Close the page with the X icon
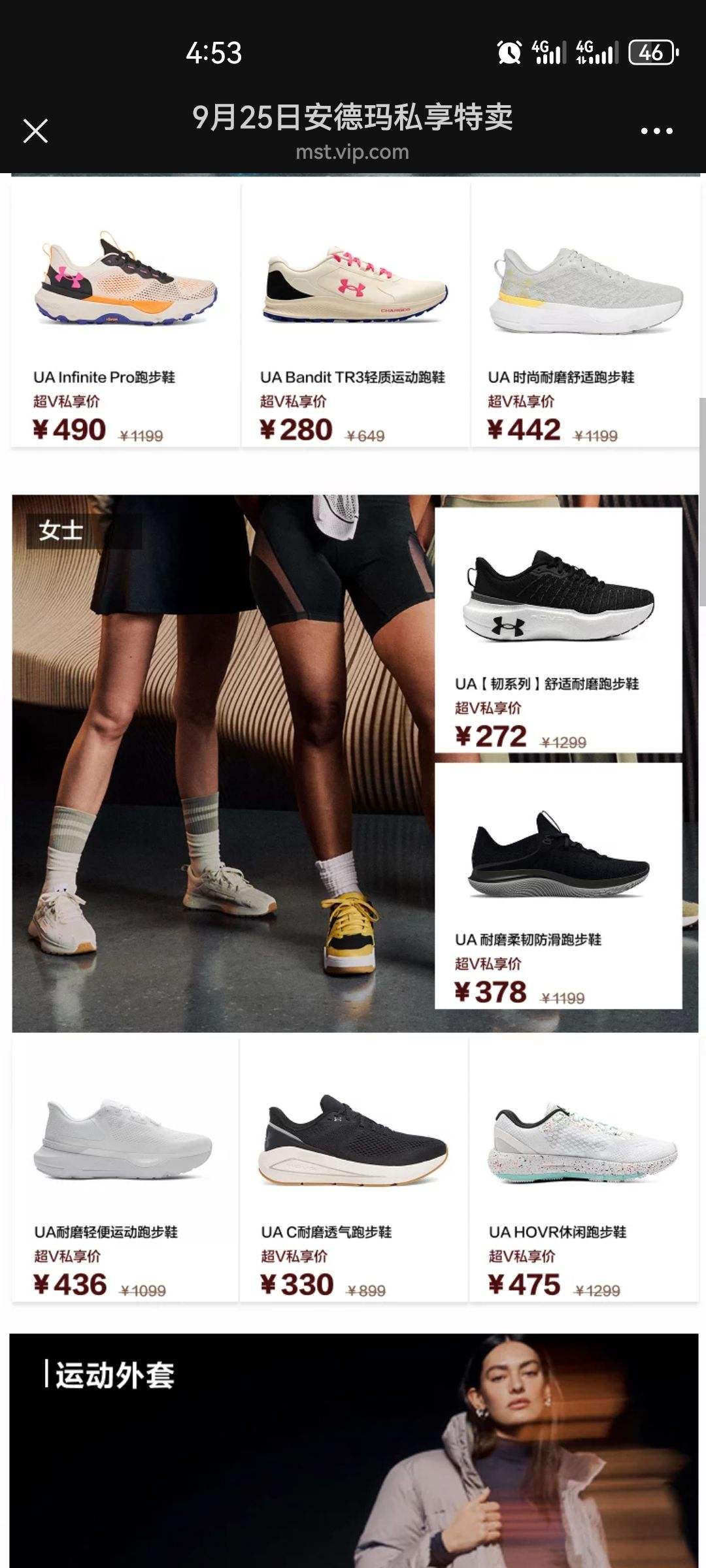Image resolution: width=706 pixels, height=1568 pixels. 35,131
